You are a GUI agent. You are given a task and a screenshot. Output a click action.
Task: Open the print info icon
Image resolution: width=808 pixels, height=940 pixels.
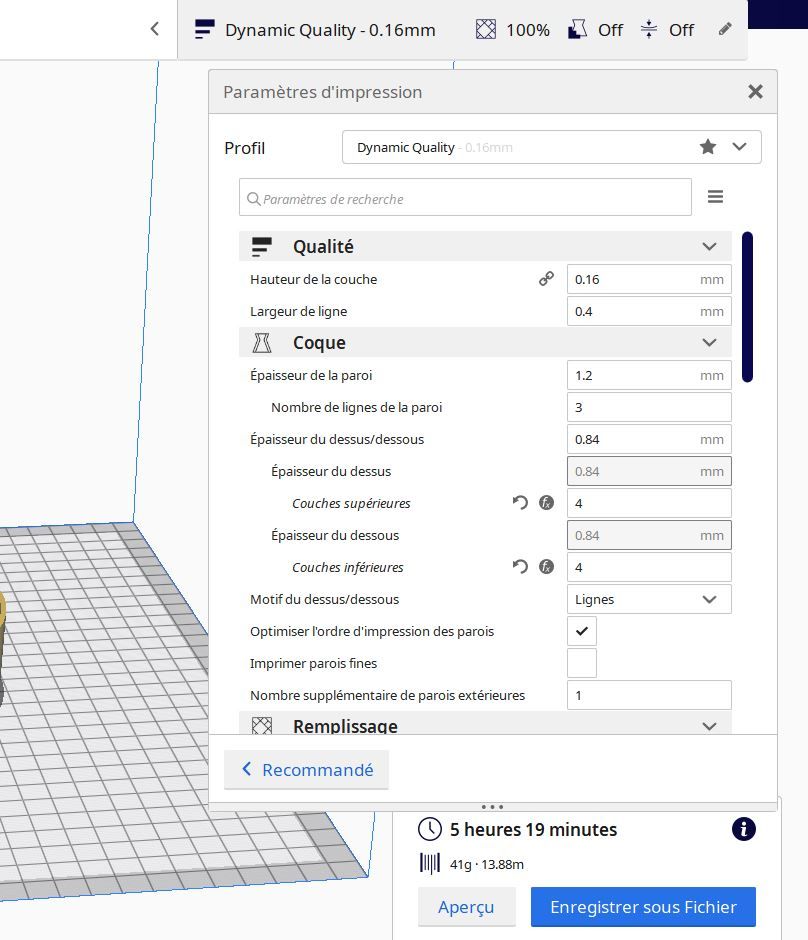743,829
